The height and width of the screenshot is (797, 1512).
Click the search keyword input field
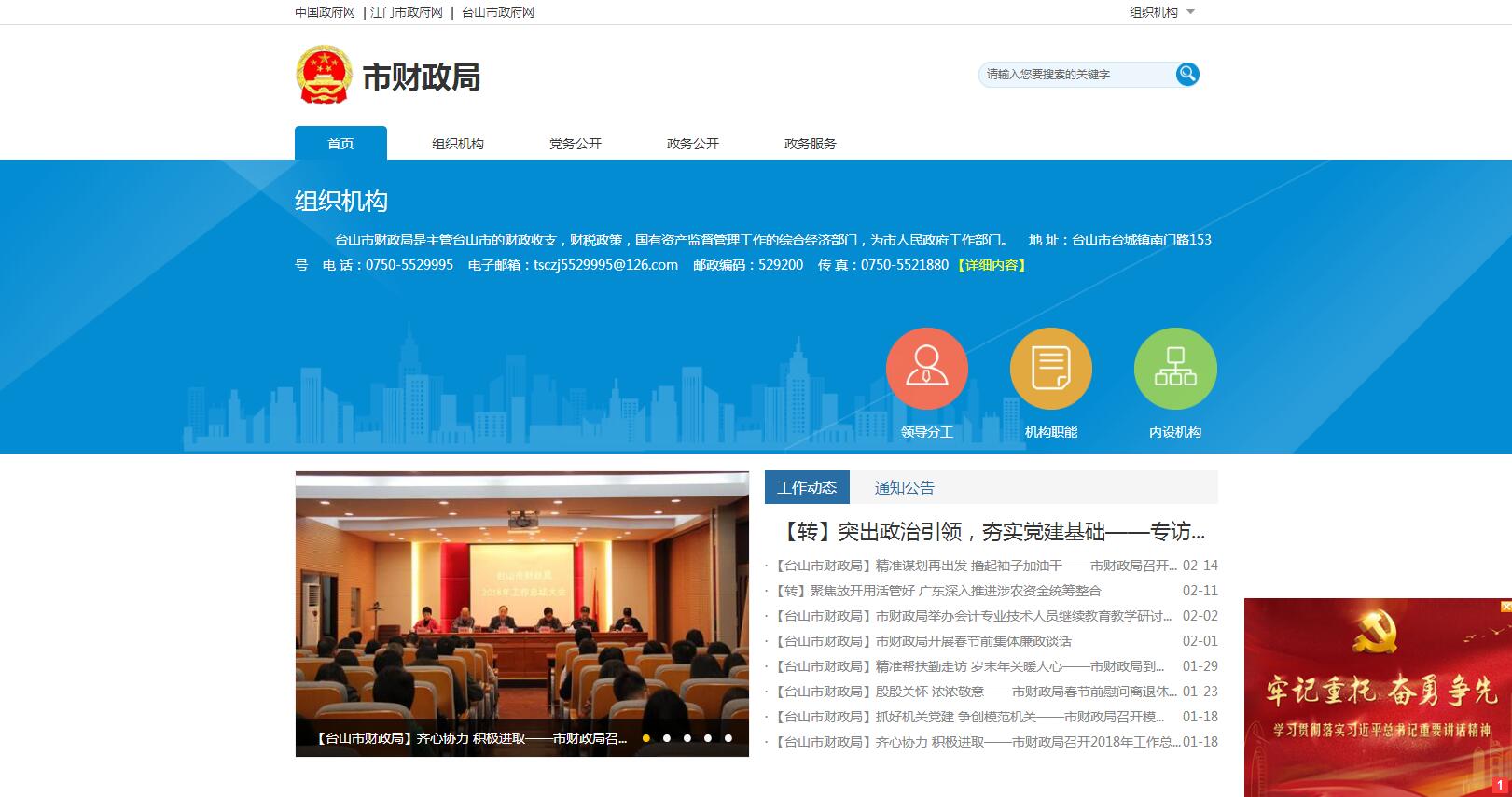1075,75
